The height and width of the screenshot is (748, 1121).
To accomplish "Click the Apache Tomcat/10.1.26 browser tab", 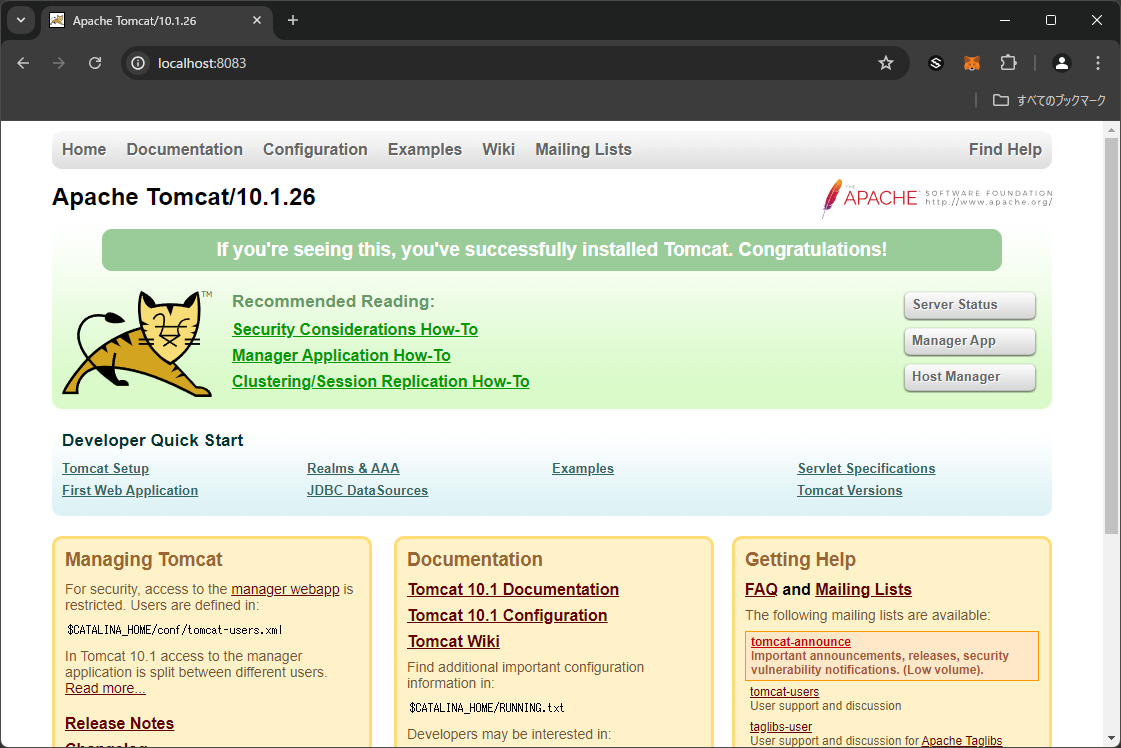I will (x=150, y=20).
